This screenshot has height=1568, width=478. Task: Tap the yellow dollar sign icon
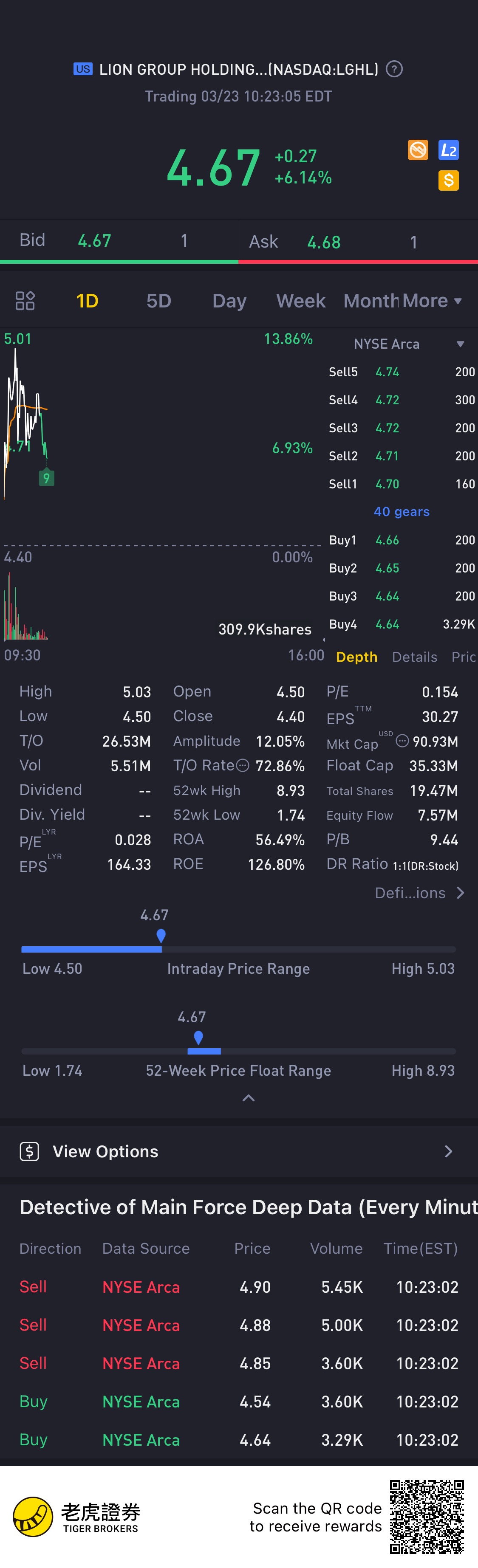coord(448,180)
